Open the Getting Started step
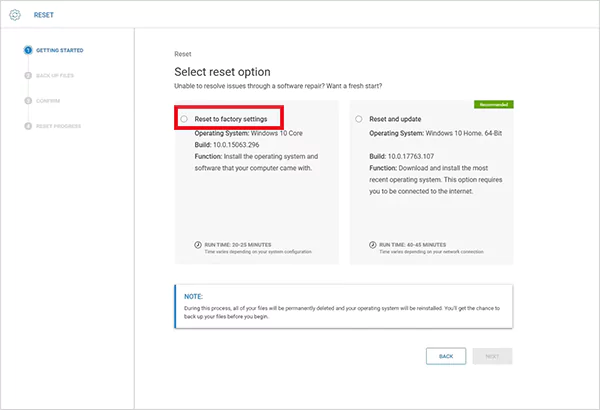Screen dimensions: 600x410 60,50
